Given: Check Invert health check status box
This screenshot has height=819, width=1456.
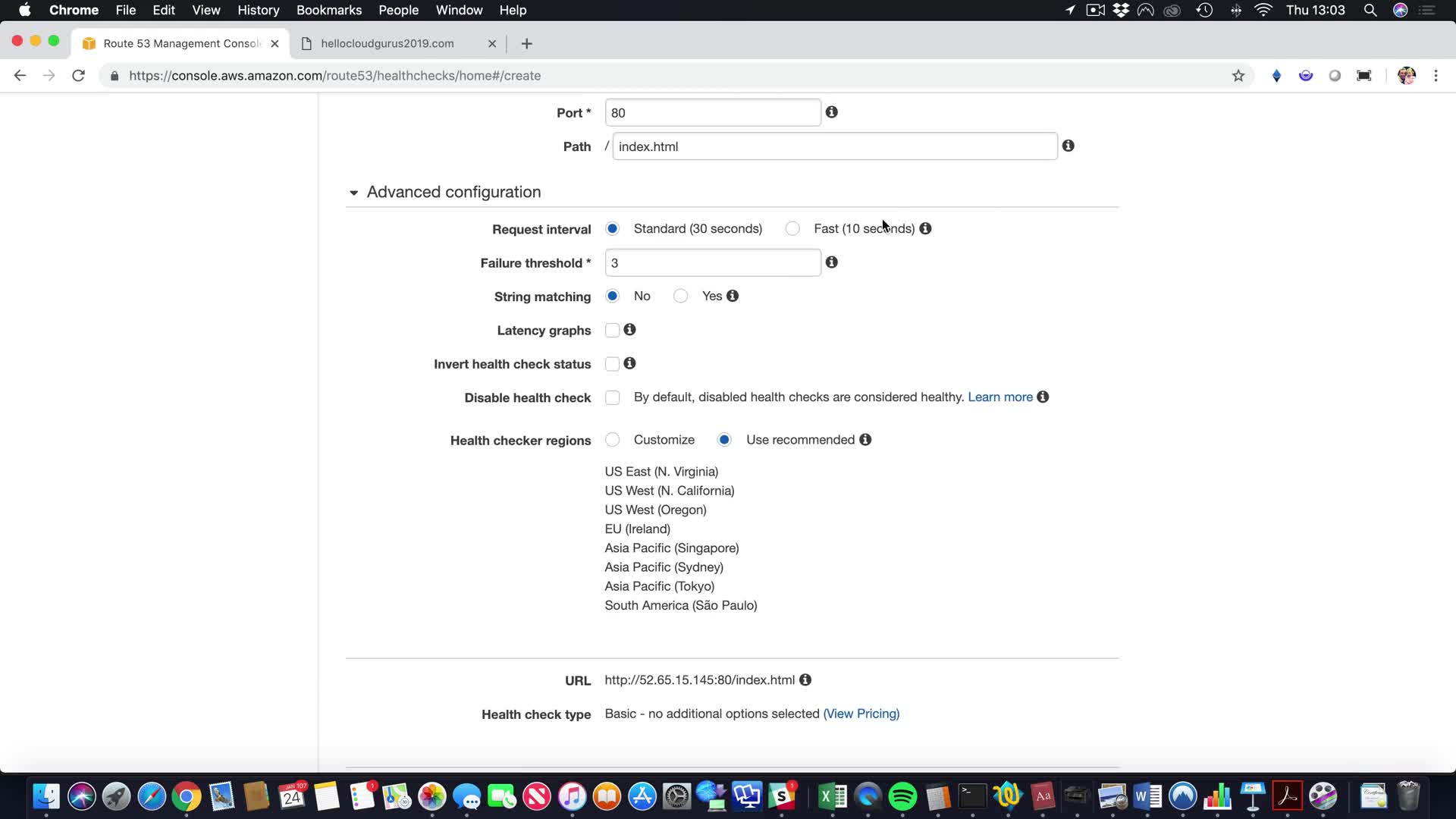Looking at the screenshot, I should (612, 364).
